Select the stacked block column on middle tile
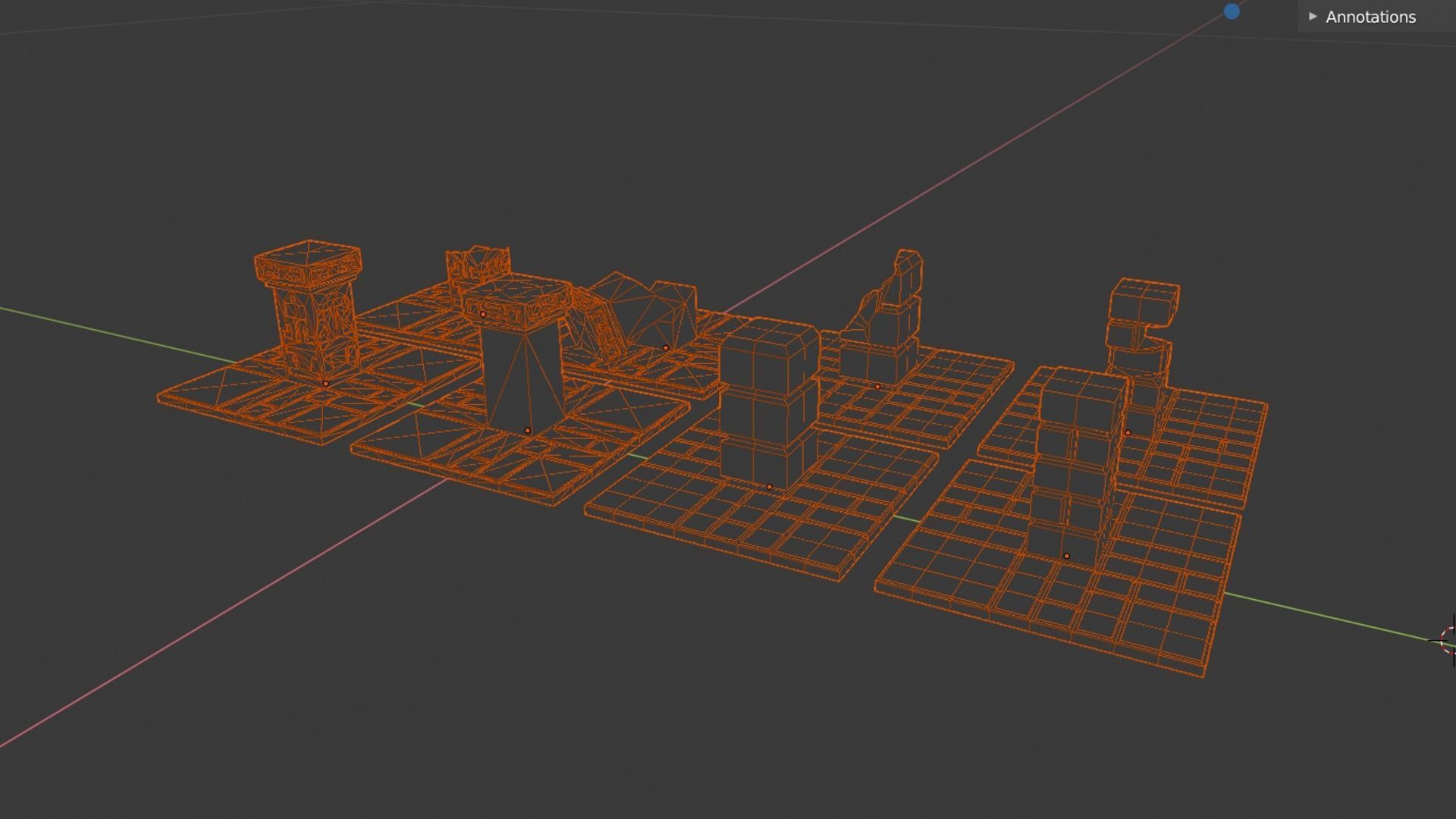Screen dimensions: 1456x819 [x=769, y=403]
